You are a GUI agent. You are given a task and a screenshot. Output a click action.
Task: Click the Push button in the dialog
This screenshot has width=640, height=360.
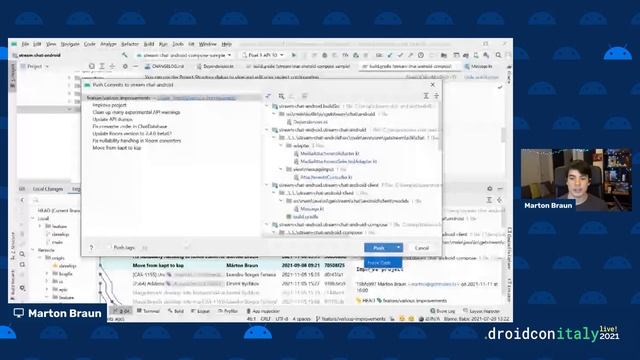pos(379,248)
